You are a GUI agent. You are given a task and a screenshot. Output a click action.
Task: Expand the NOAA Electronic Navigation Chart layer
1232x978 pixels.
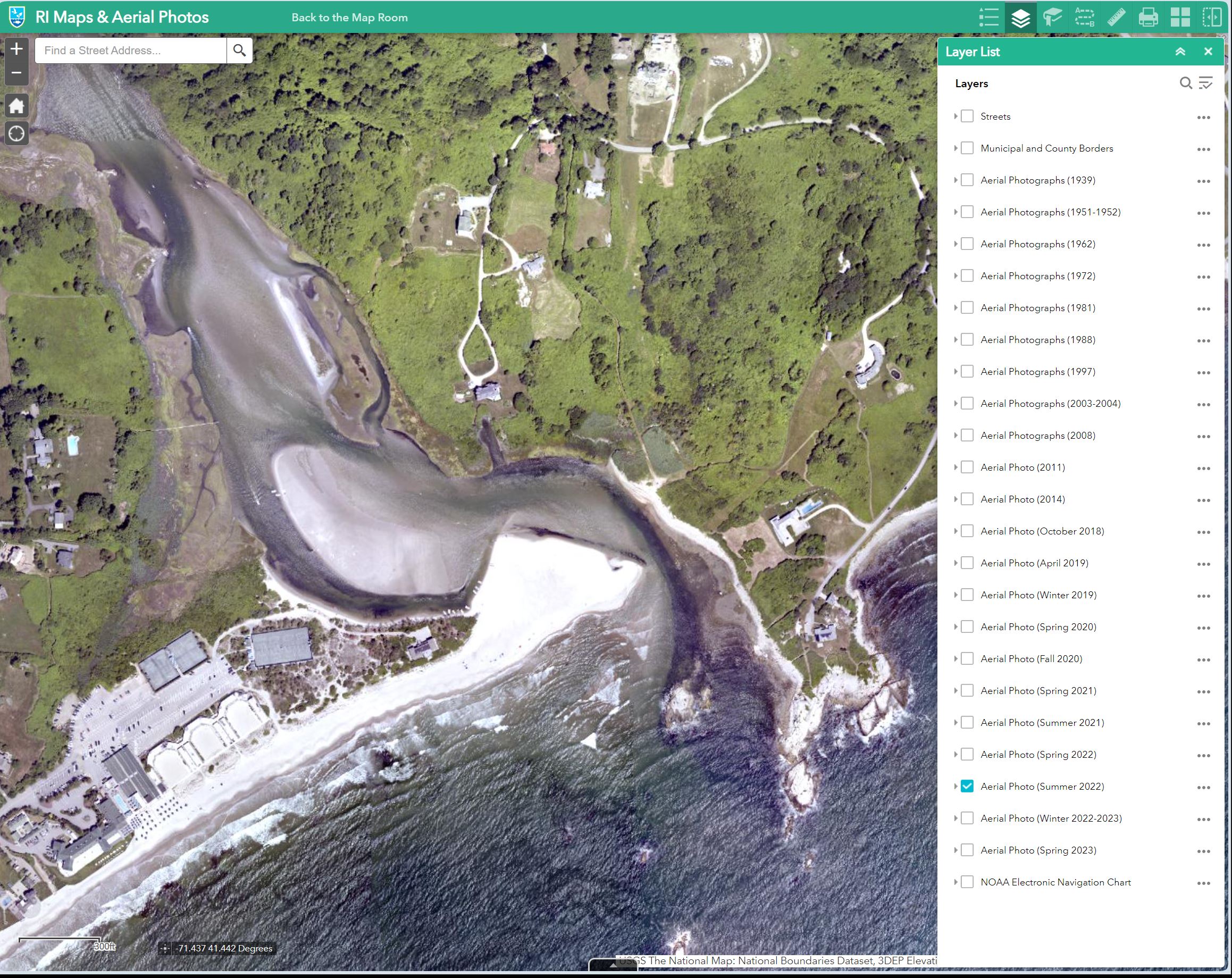coord(956,882)
